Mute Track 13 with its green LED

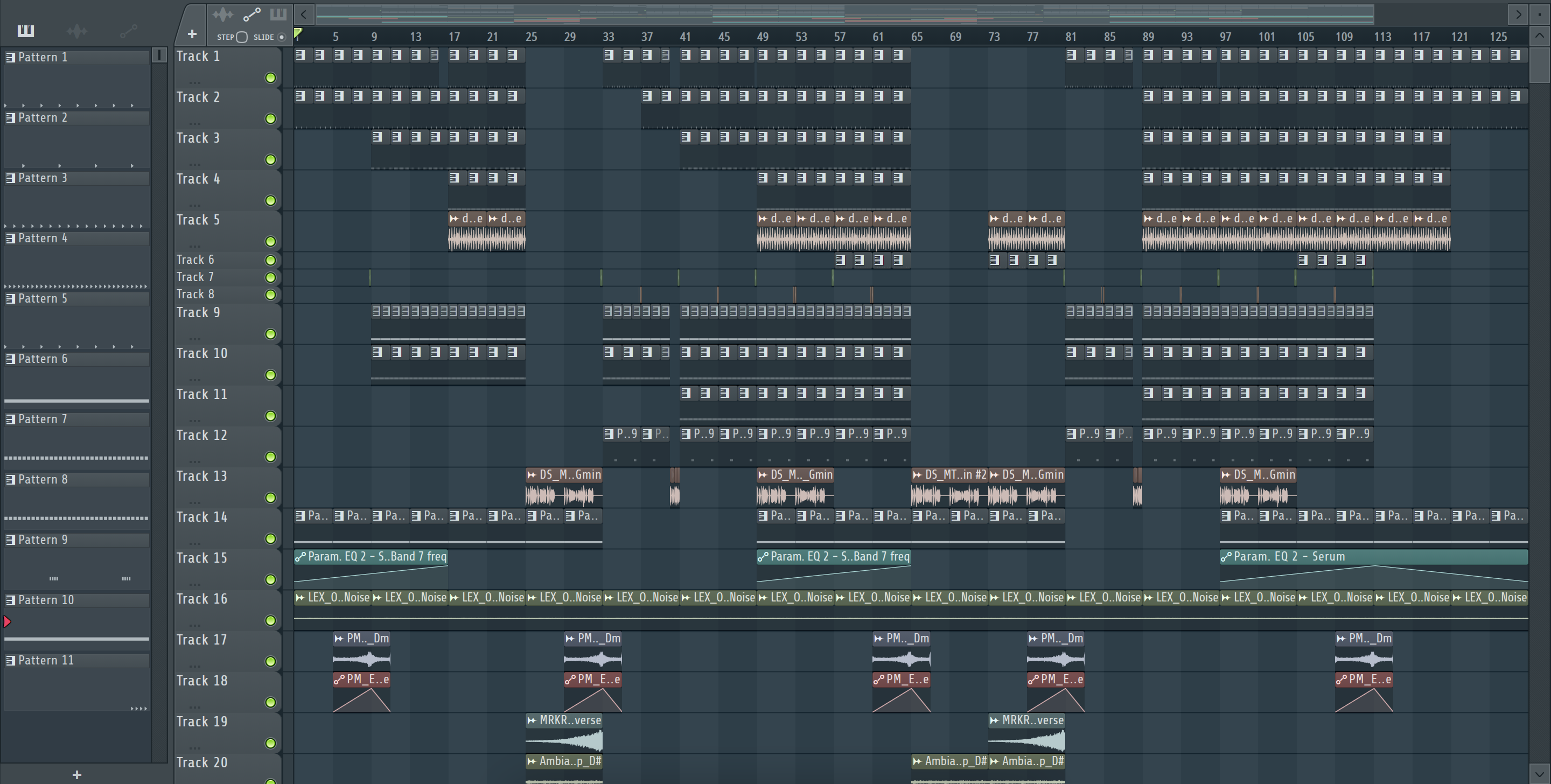(270, 498)
